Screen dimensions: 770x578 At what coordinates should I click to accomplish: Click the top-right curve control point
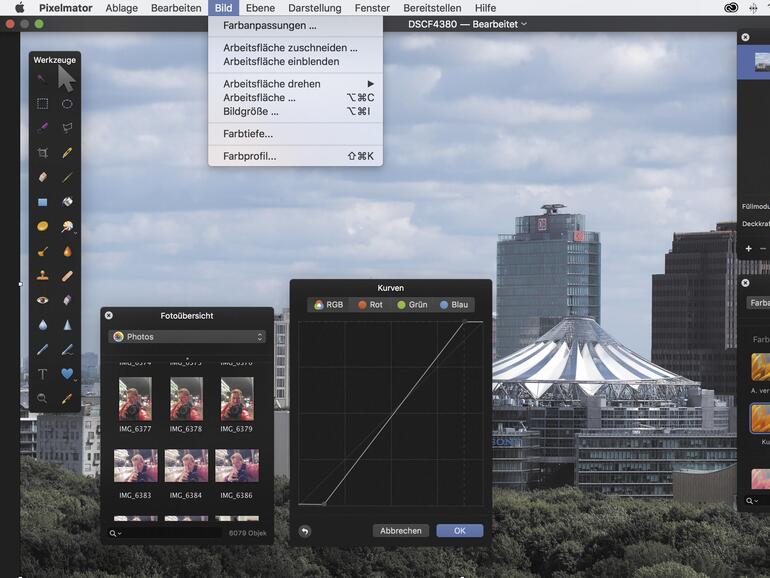[x=465, y=322]
